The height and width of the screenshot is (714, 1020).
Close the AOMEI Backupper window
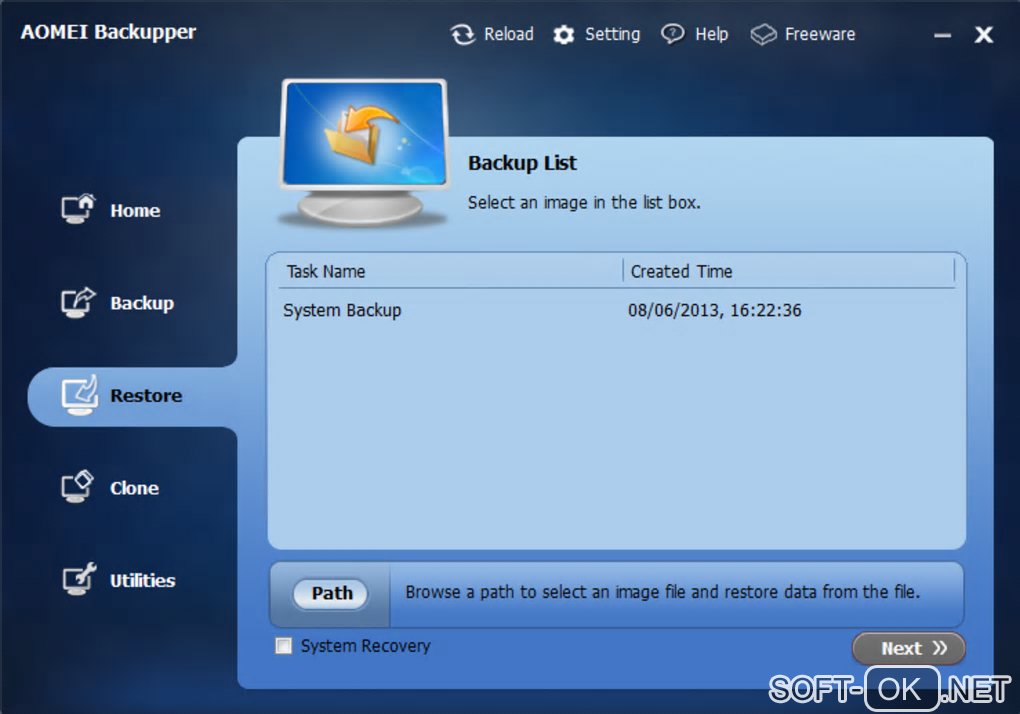click(x=984, y=34)
